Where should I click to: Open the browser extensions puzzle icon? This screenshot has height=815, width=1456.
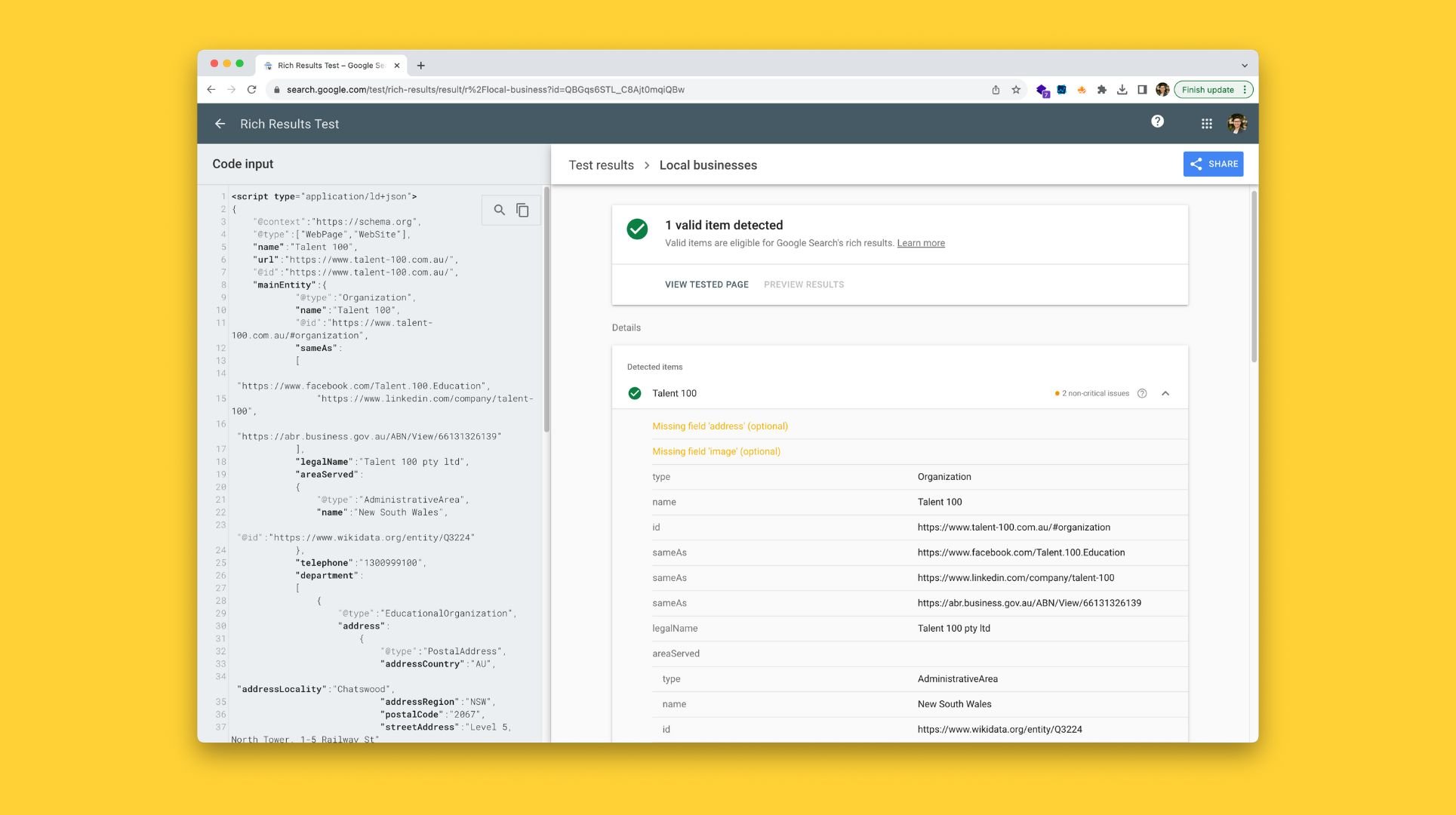1102,90
